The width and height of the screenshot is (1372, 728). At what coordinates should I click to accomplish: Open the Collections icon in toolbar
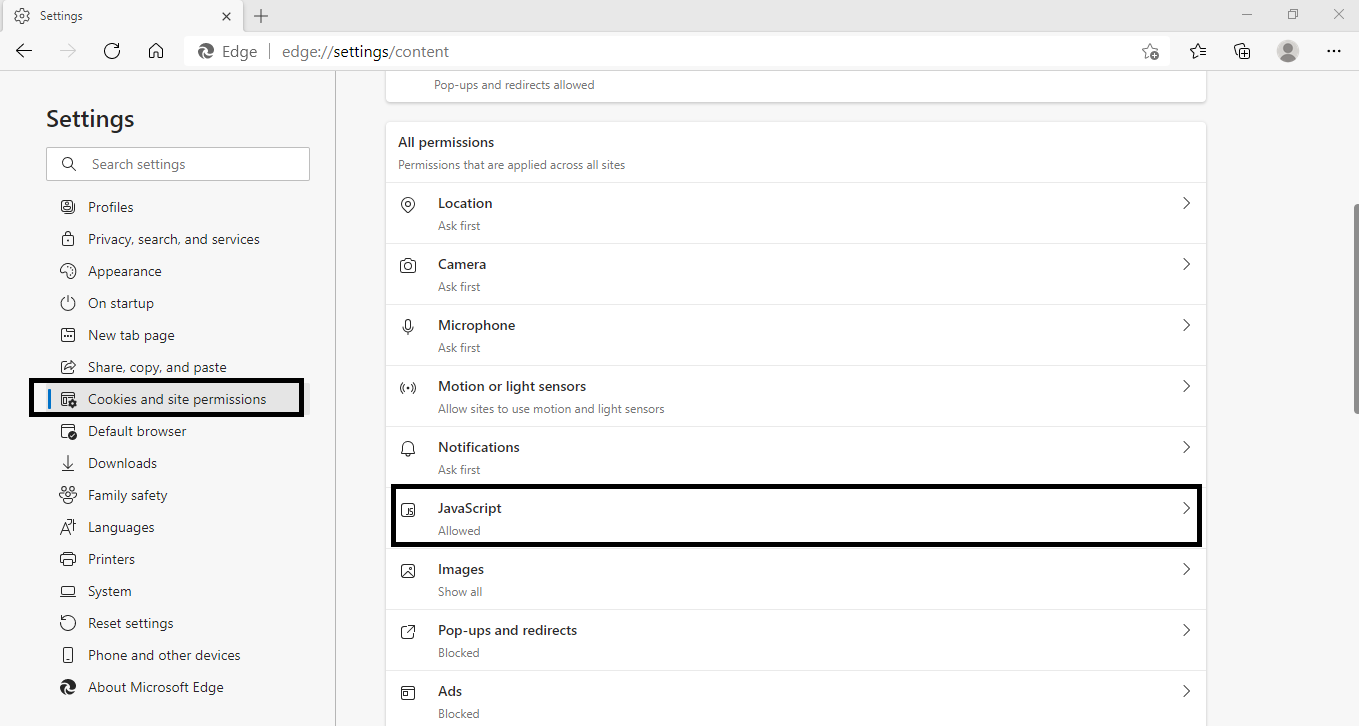[1242, 51]
